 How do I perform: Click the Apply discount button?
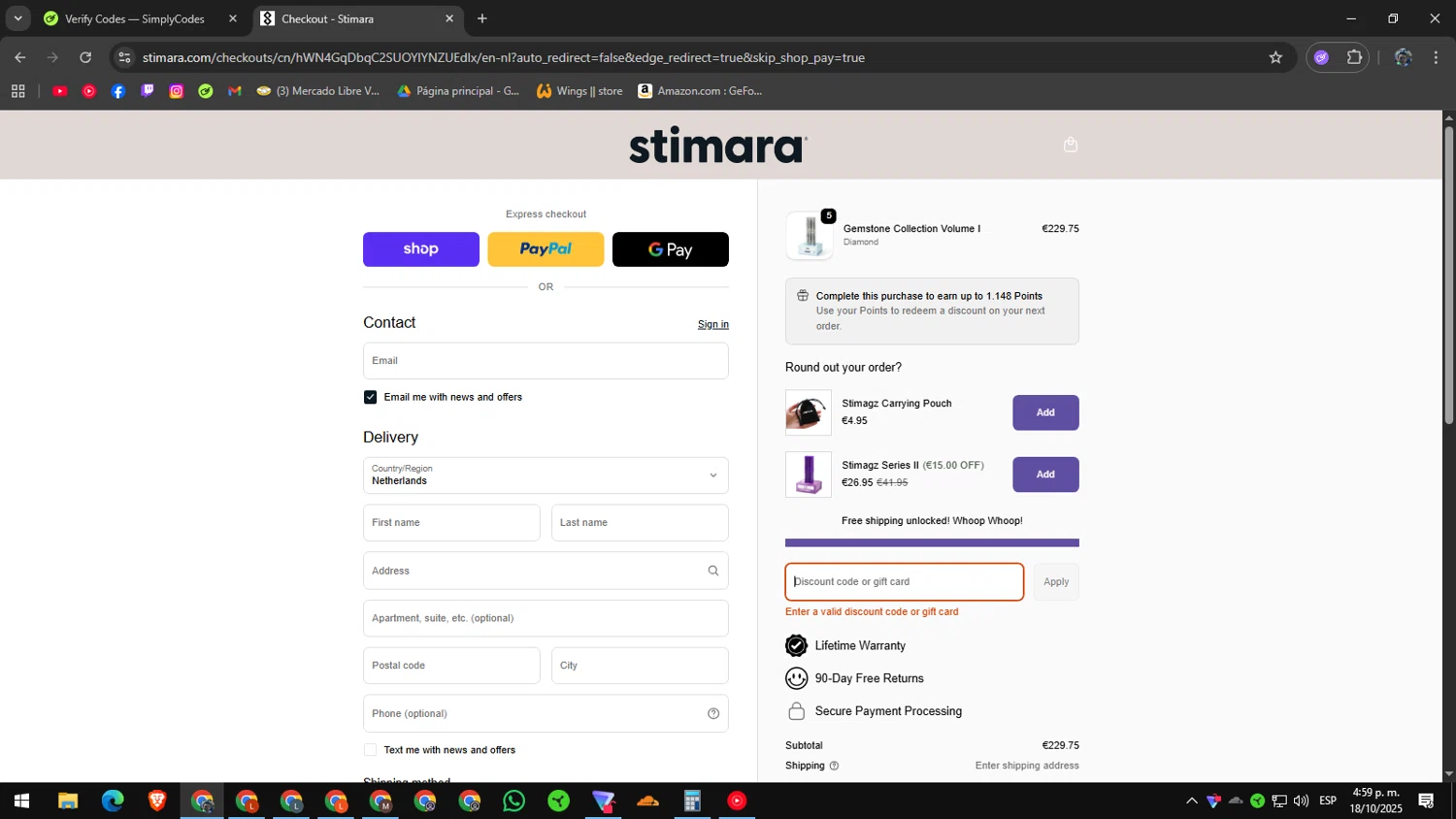(x=1056, y=582)
